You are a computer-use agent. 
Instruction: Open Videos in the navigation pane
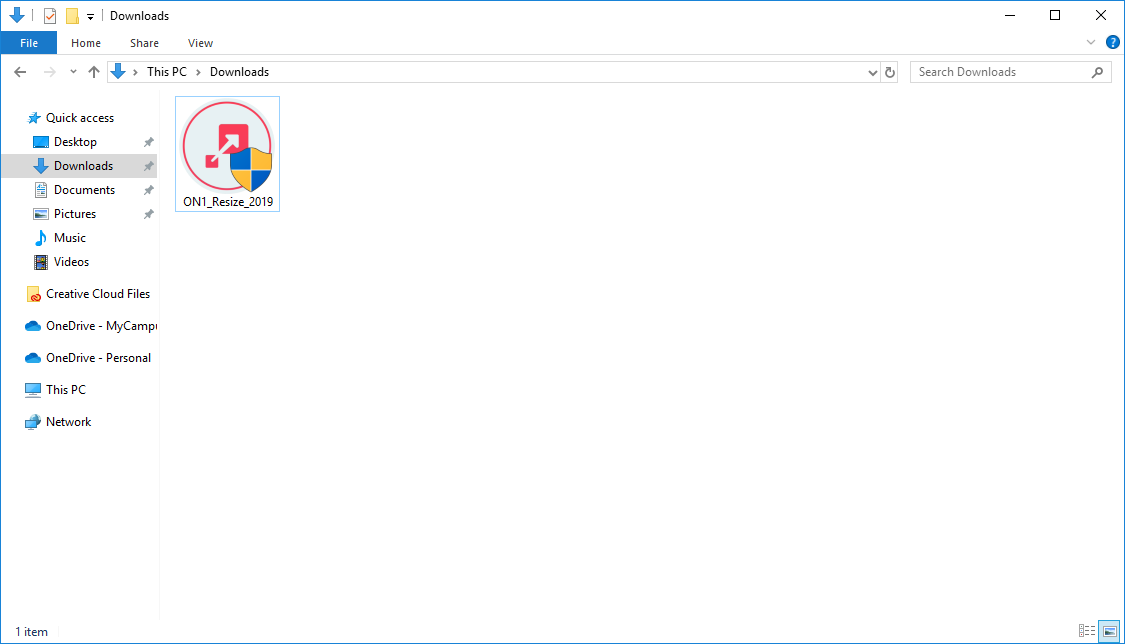coord(71,262)
